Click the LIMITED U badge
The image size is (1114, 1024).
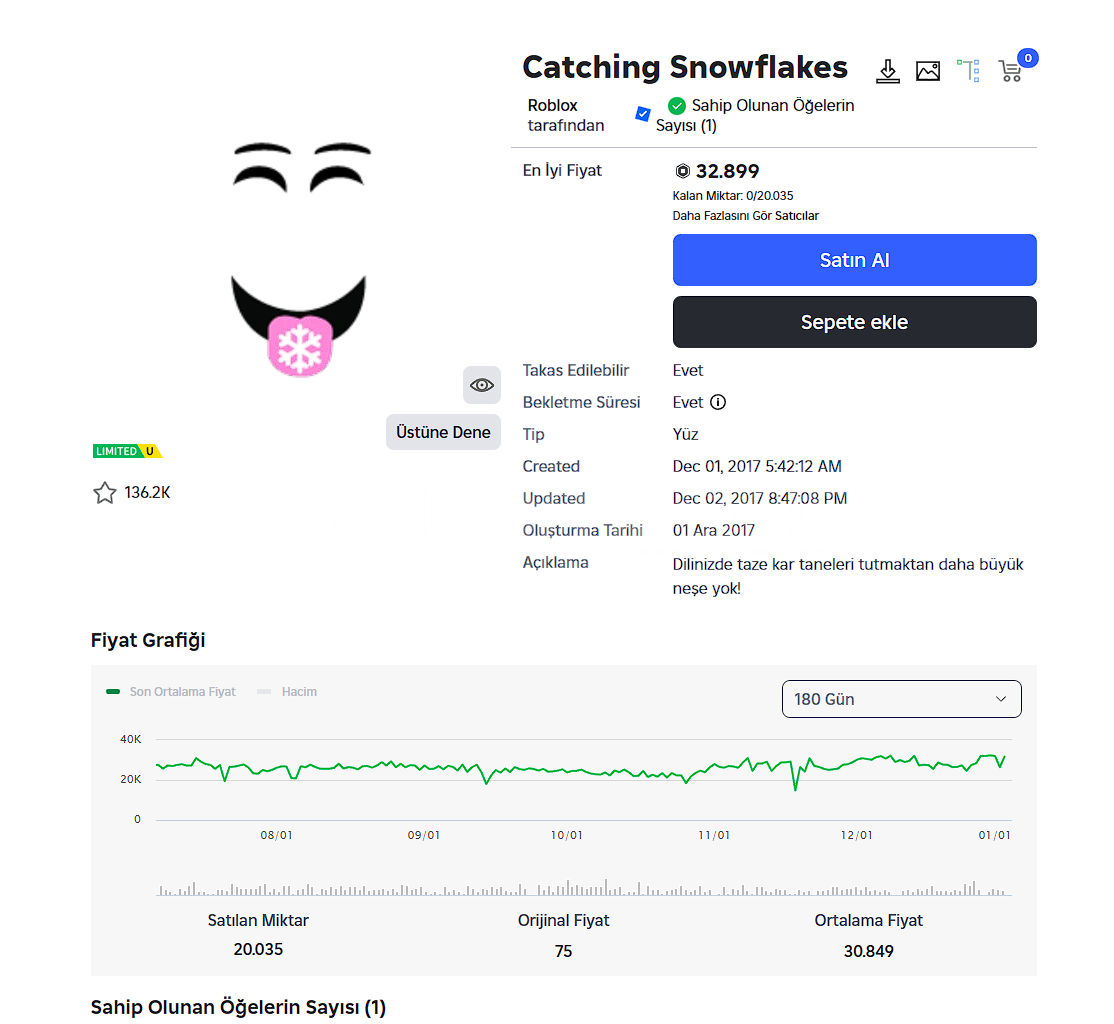[127, 451]
